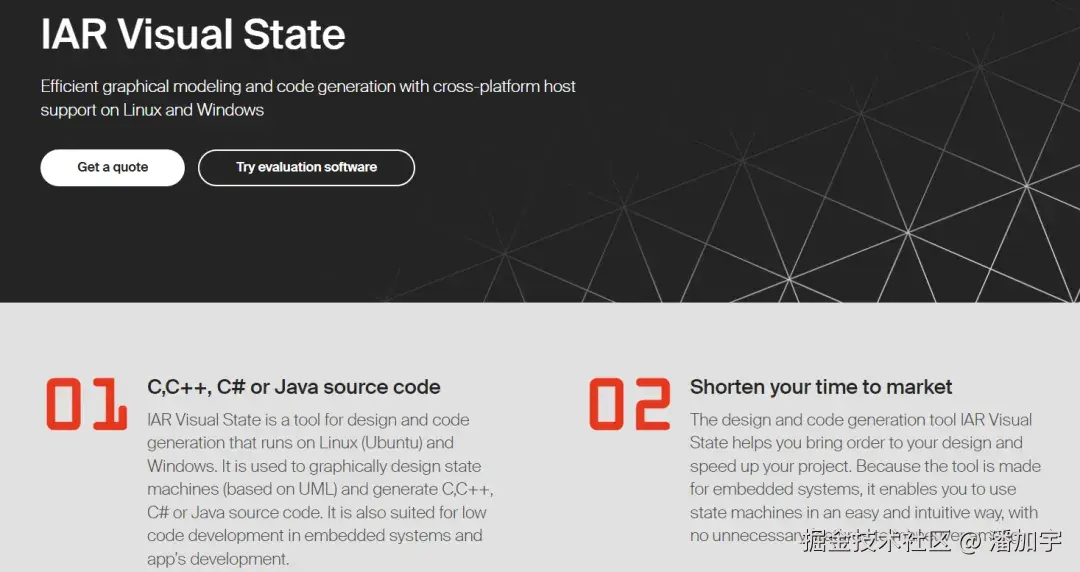Click the 掘金技术社区 watermark text

coord(876,541)
